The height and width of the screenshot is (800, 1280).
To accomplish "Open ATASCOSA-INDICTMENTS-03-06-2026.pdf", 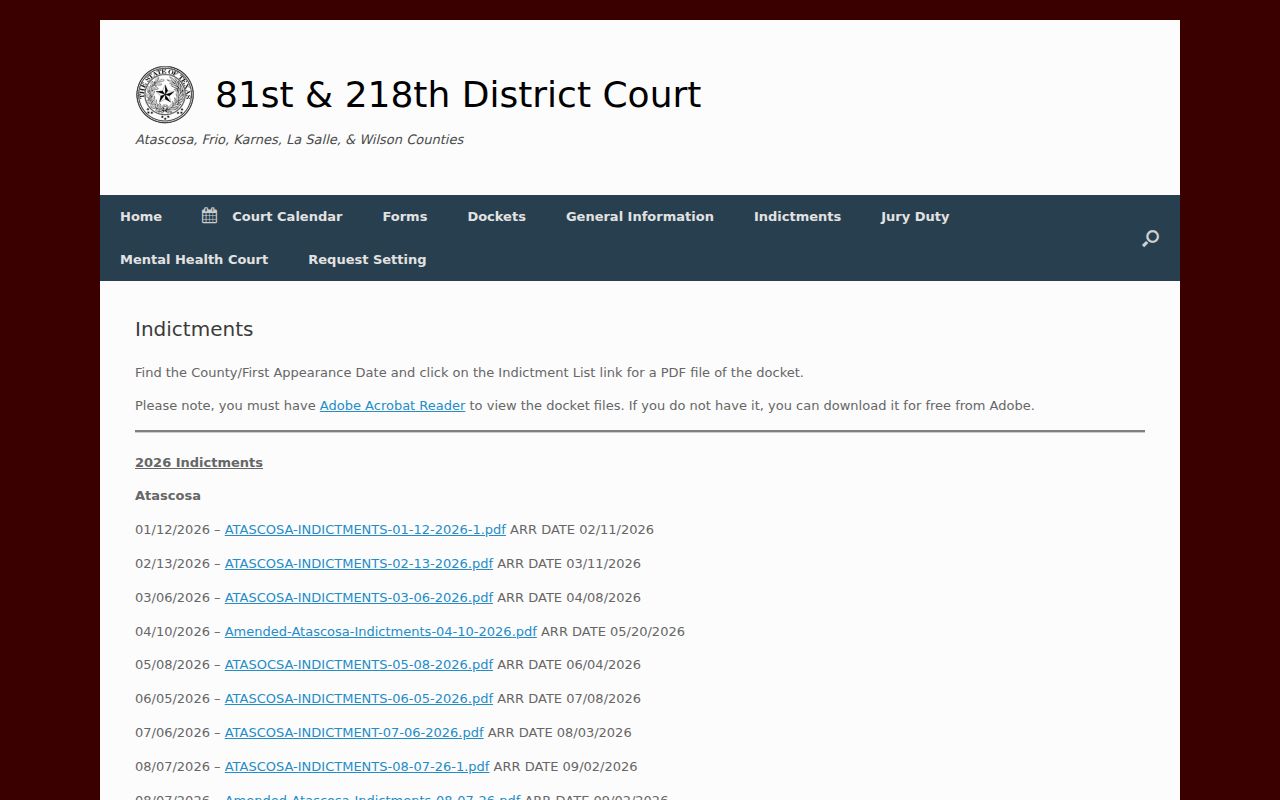I will [359, 598].
